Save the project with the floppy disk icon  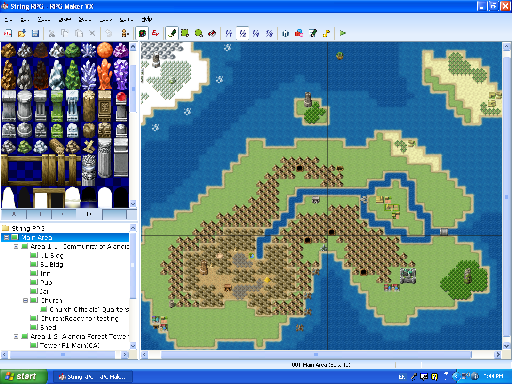tap(35, 33)
